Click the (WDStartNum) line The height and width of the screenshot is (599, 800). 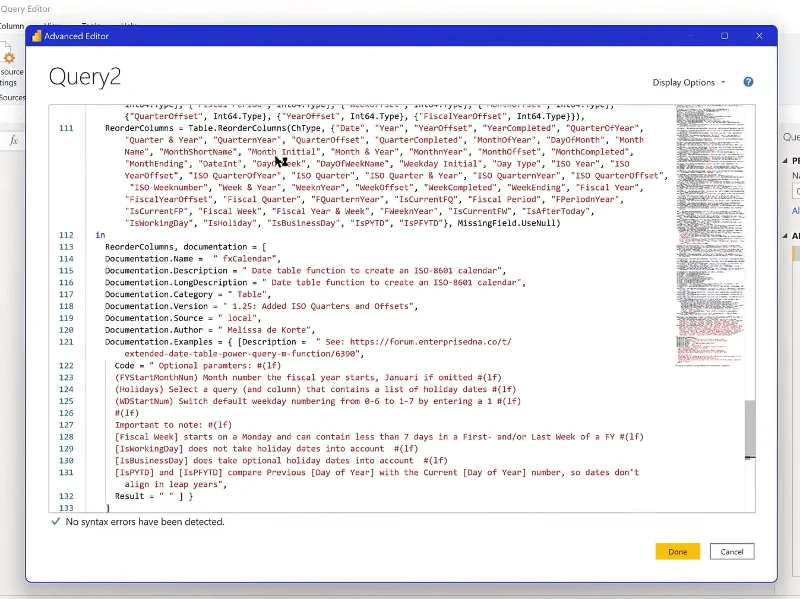click(x=318, y=401)
